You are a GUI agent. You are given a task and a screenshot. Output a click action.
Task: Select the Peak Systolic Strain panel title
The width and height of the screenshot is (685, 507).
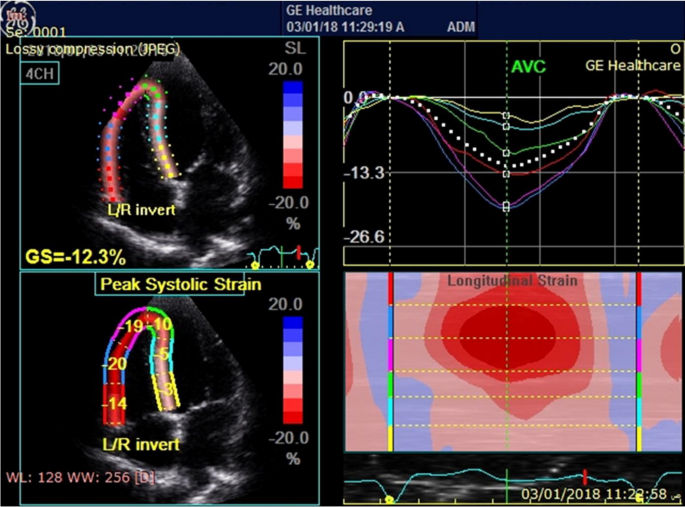[x=180, y=285]
